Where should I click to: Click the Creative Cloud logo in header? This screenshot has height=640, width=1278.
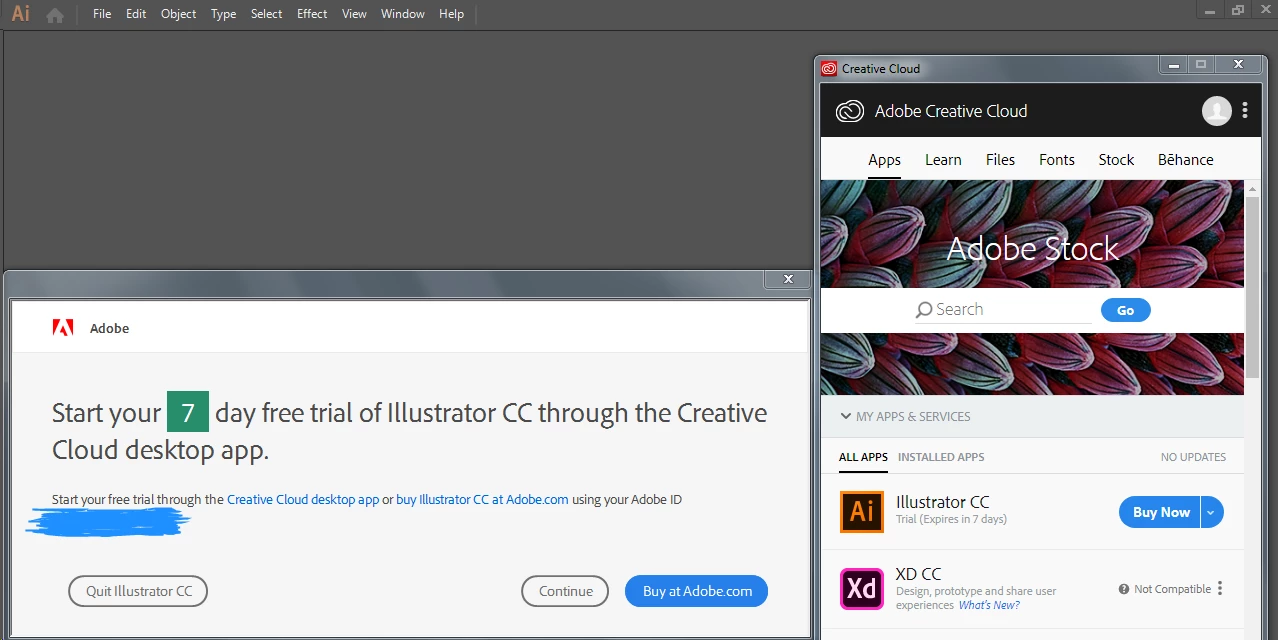[850, 111]
